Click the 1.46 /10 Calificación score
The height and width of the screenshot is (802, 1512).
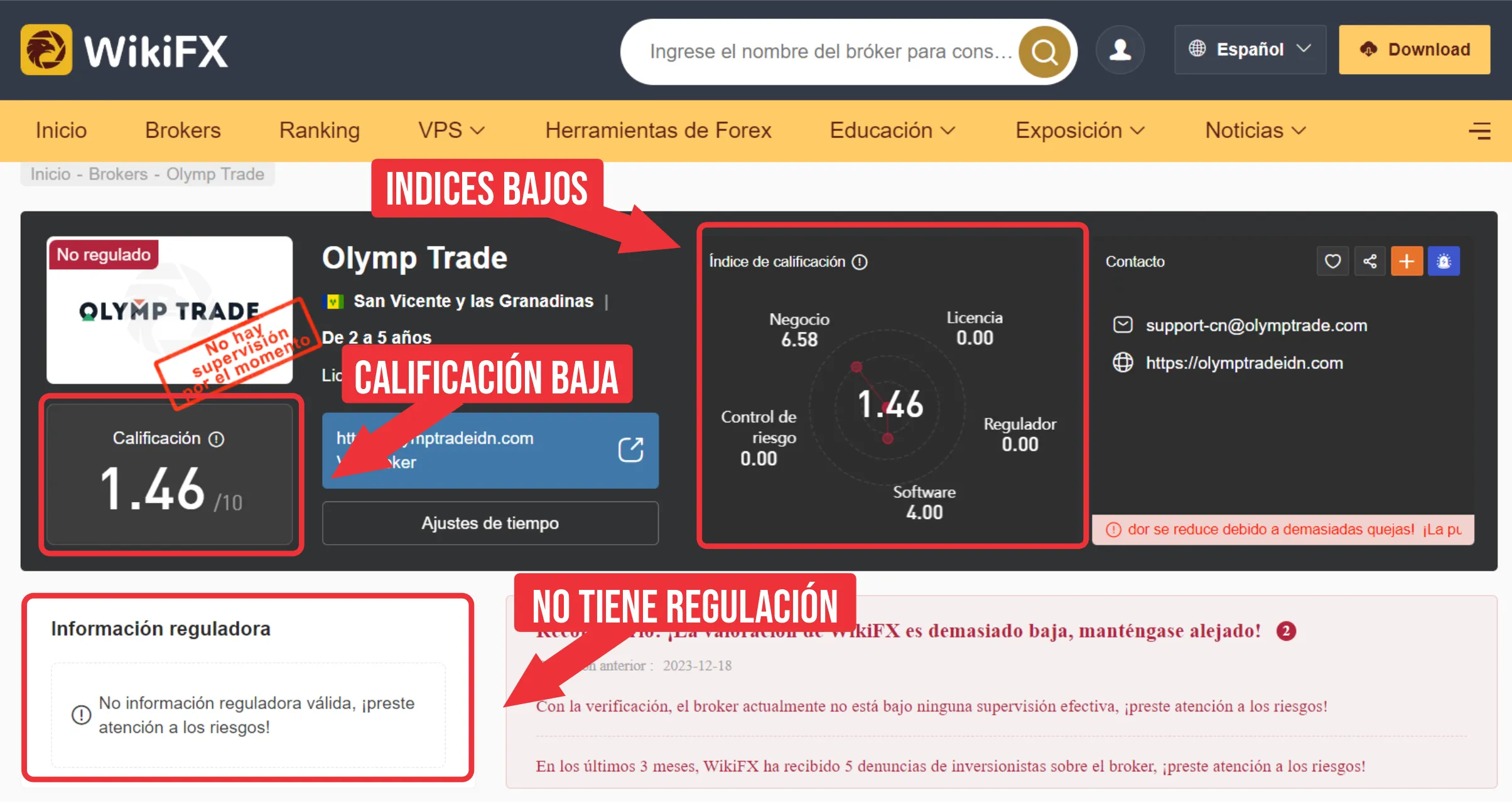[171, 489]
